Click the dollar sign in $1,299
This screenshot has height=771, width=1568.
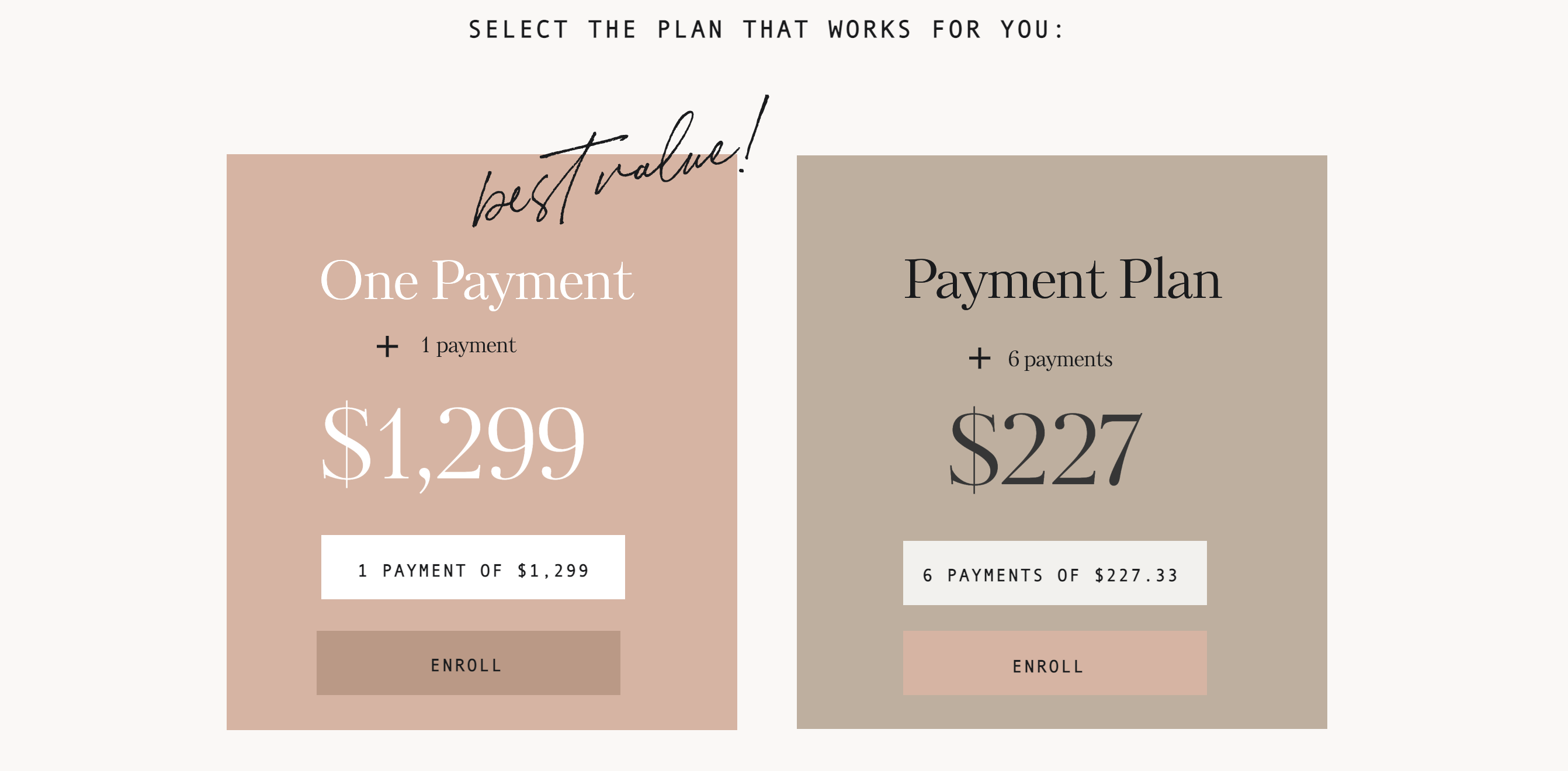tap(346, 444)
